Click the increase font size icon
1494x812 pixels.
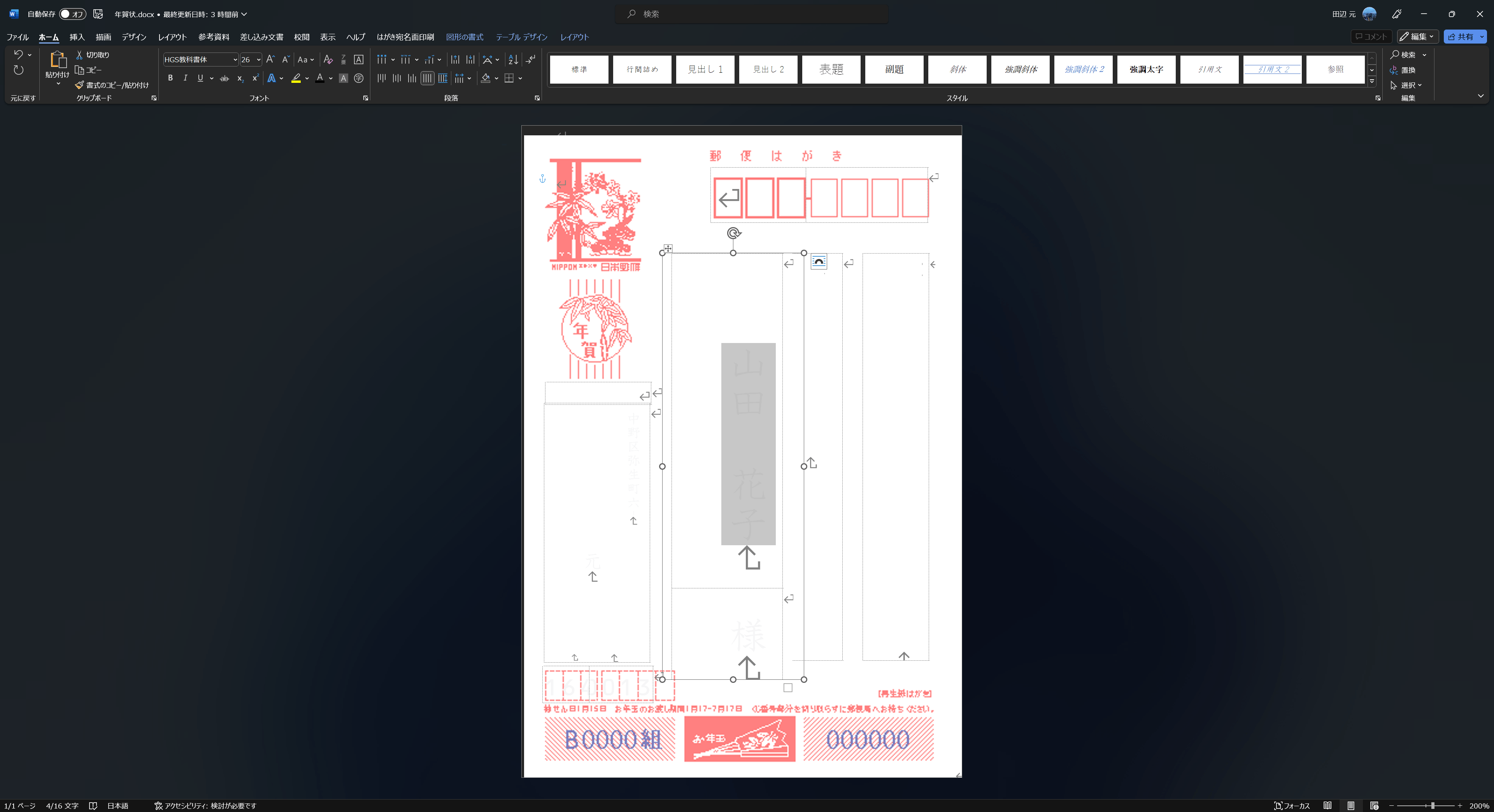click(270, 60)
